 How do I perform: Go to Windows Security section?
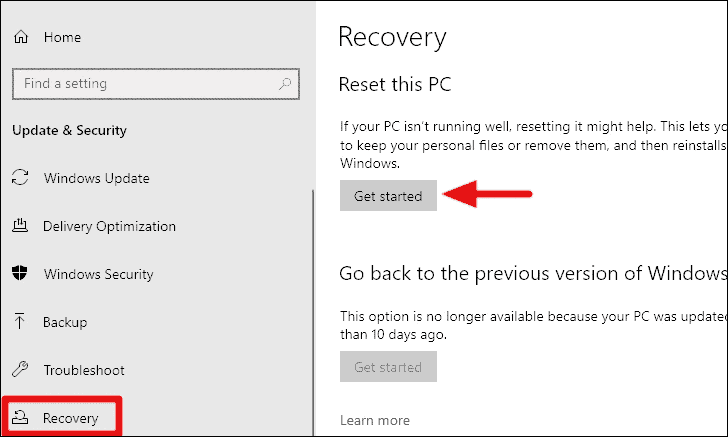98,274
